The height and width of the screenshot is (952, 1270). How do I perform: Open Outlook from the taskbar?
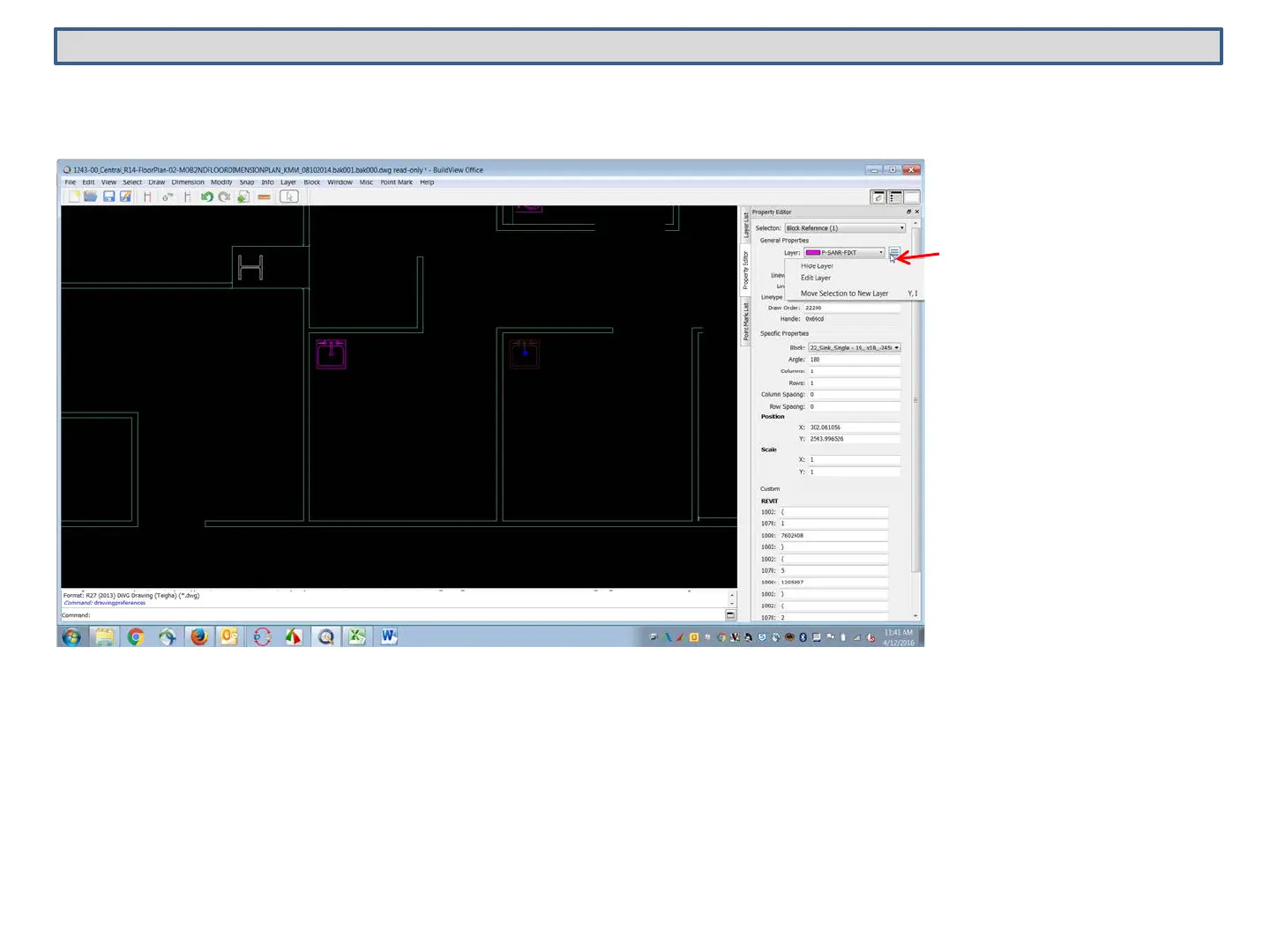[229, 636]
